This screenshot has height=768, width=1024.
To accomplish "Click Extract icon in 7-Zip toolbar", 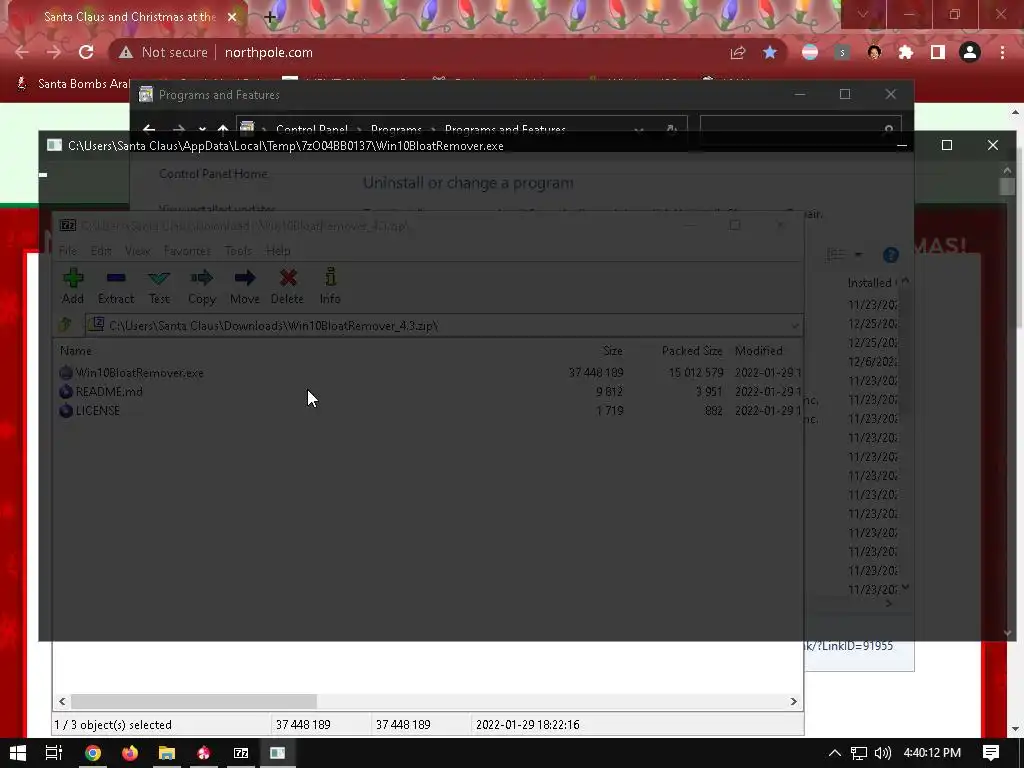I will [116, 278].
